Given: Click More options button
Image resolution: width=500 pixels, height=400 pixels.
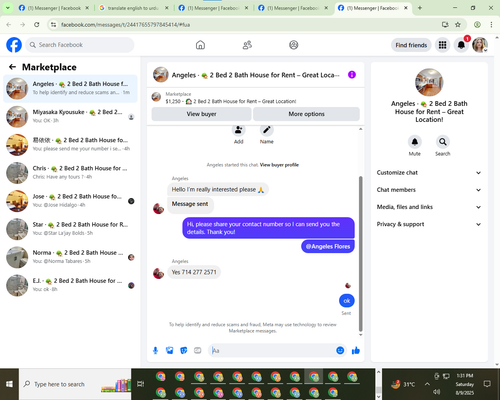Looking at the screenshot, I should (x=306, y=114).
